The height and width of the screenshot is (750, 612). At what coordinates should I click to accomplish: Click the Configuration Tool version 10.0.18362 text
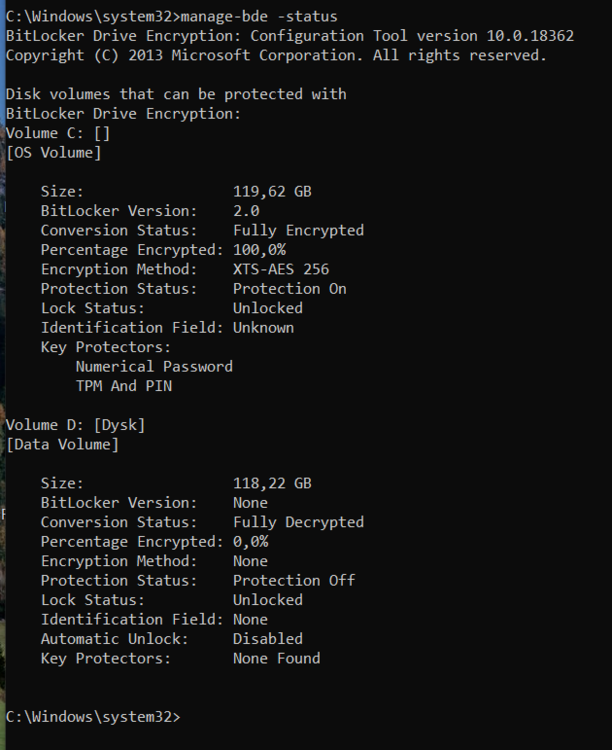pos(412,36)
